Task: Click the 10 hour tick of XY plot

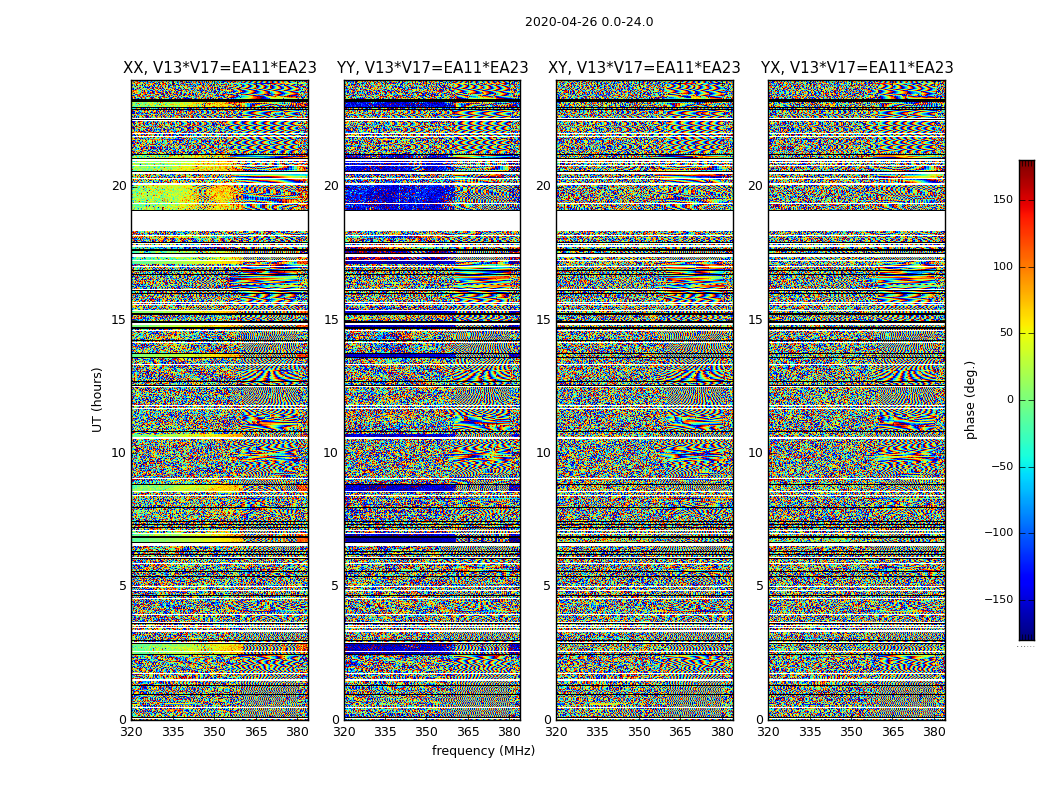Action: tap(544, 453)
